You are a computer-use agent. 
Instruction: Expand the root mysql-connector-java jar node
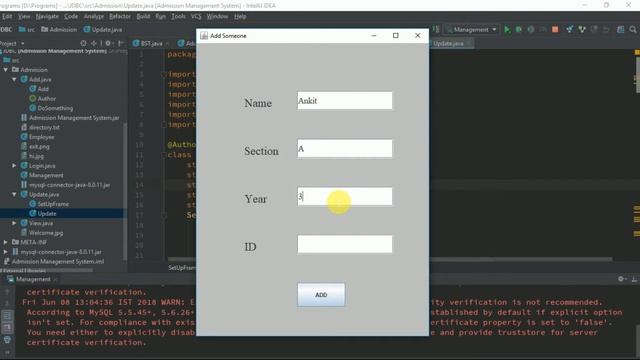(6, 252)
